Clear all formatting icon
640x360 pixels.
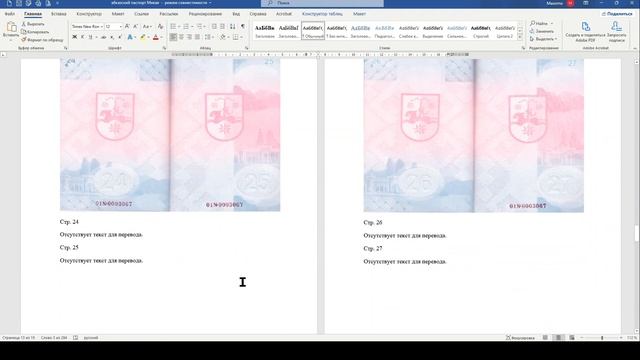[161, 27]
